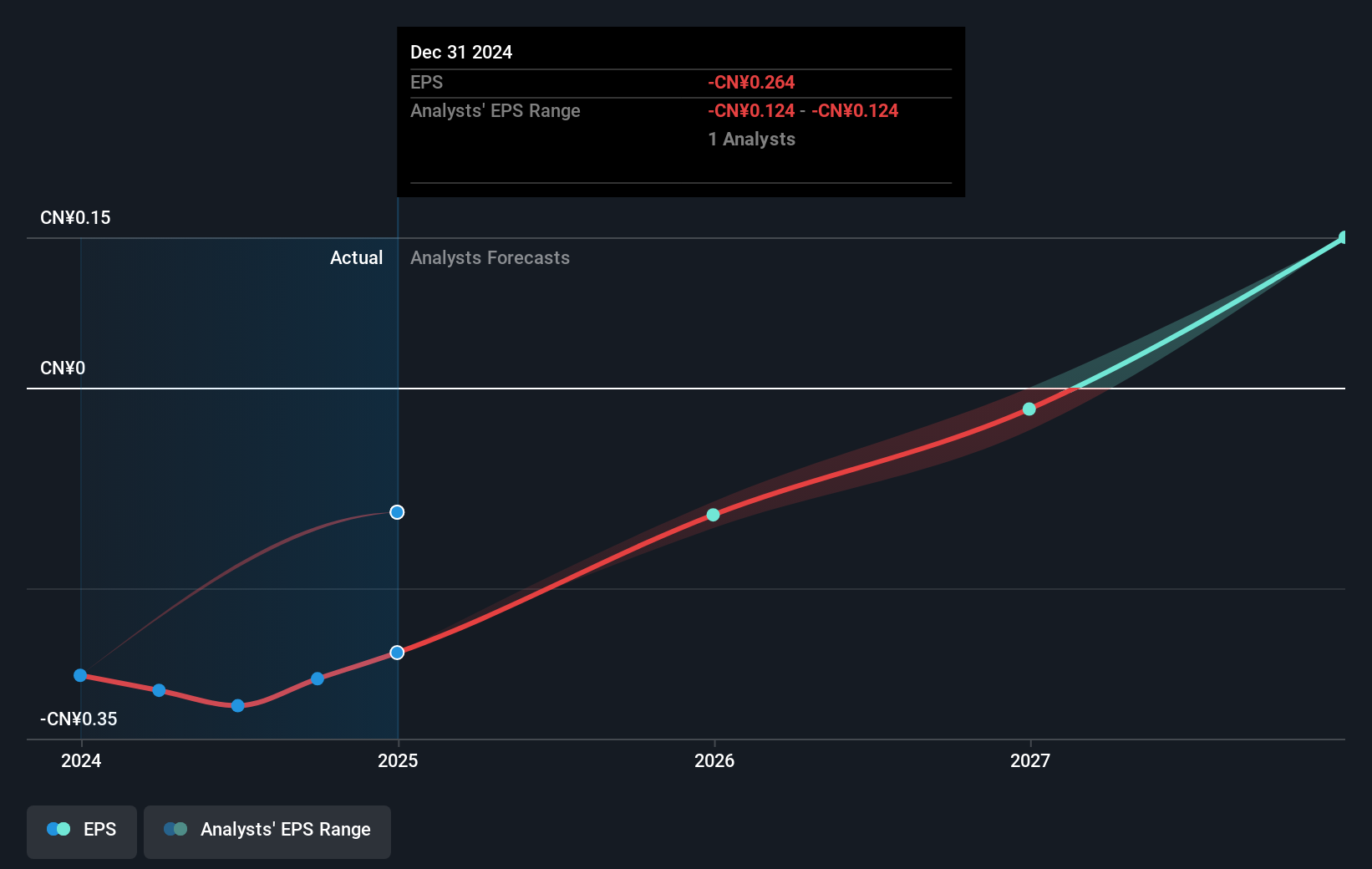Click the Actual region label
The height and width of the screenshot is (869, 1372).
tap(356, 257)
